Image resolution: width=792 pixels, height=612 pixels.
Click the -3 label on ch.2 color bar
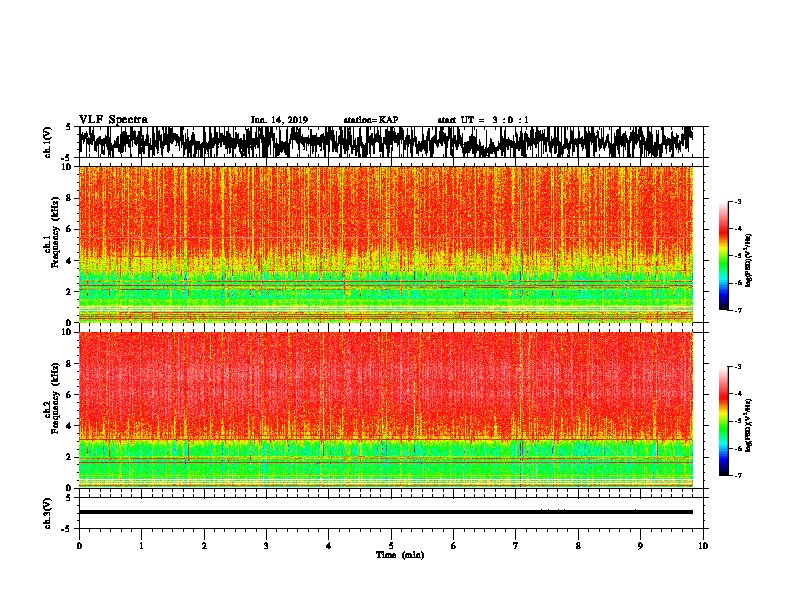pos(737,367)
